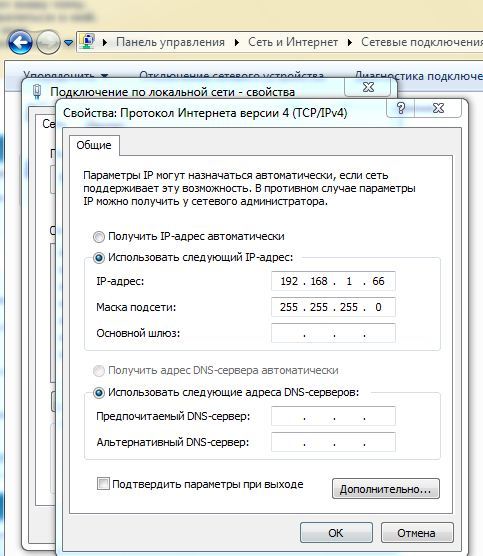This screenshot has height=556, width=483.
Task: Enable Подтвердить параметры при выходе checkbox
Action: [x=103, y=484]
